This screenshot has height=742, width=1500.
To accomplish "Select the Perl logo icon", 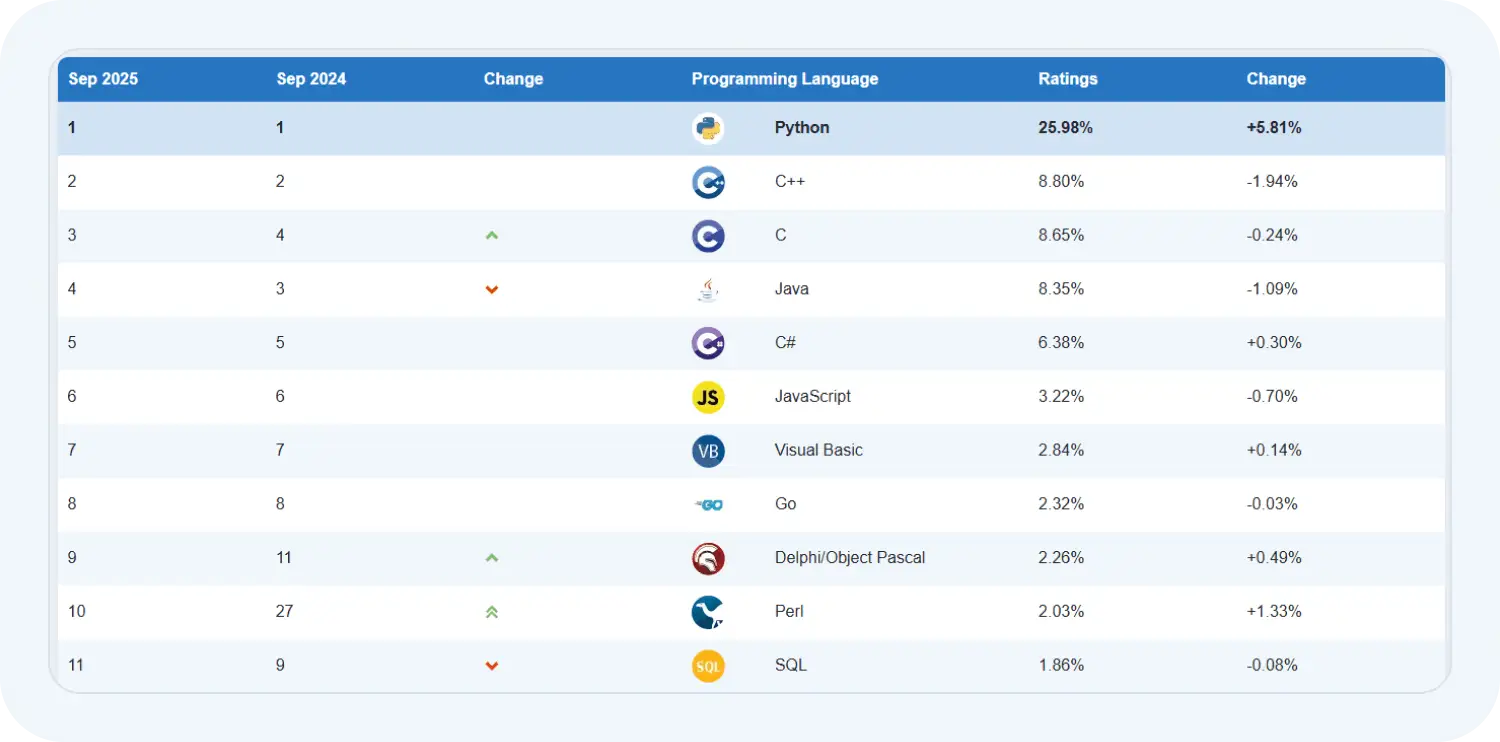I will (708, 612).
